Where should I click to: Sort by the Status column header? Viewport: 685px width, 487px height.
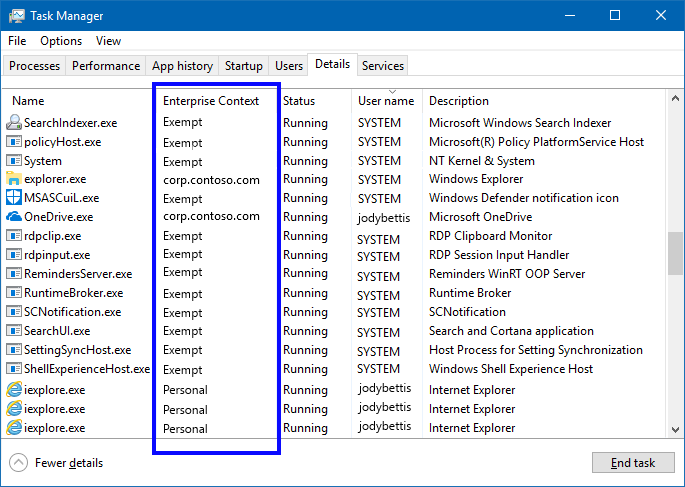[x=299, y=101]
